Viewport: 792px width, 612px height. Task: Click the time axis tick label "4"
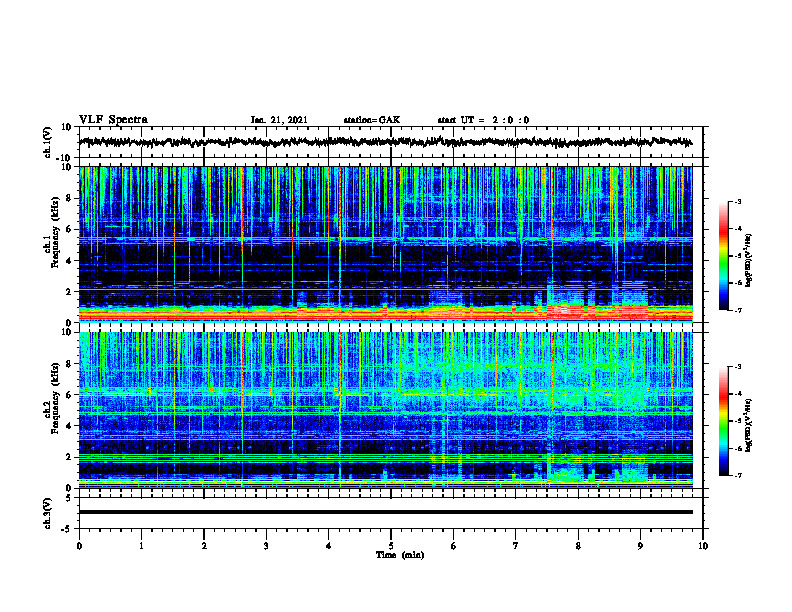tap(329, 546)
